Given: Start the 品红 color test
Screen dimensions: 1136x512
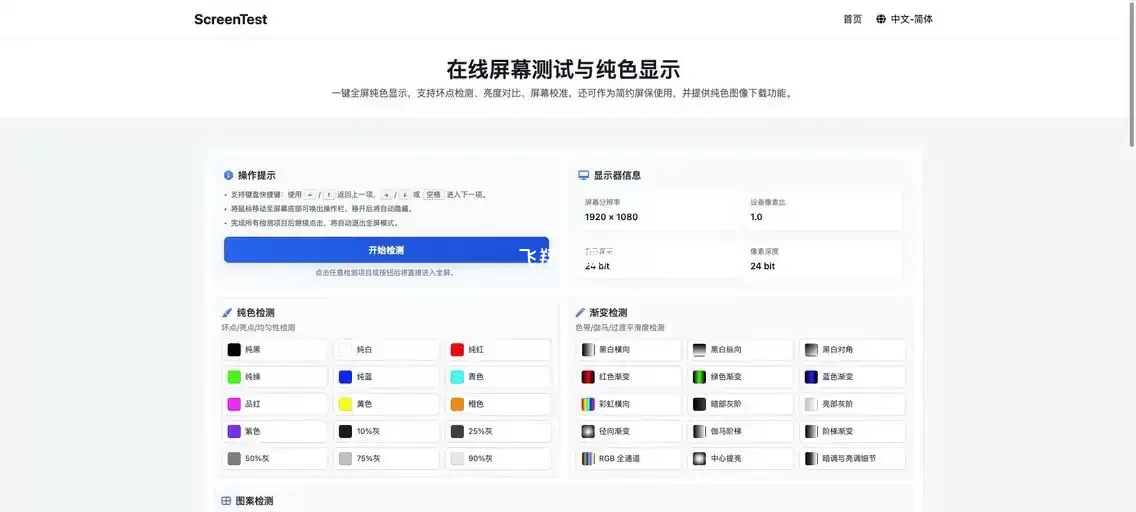Looking at the screenshot, I should 275,404.
